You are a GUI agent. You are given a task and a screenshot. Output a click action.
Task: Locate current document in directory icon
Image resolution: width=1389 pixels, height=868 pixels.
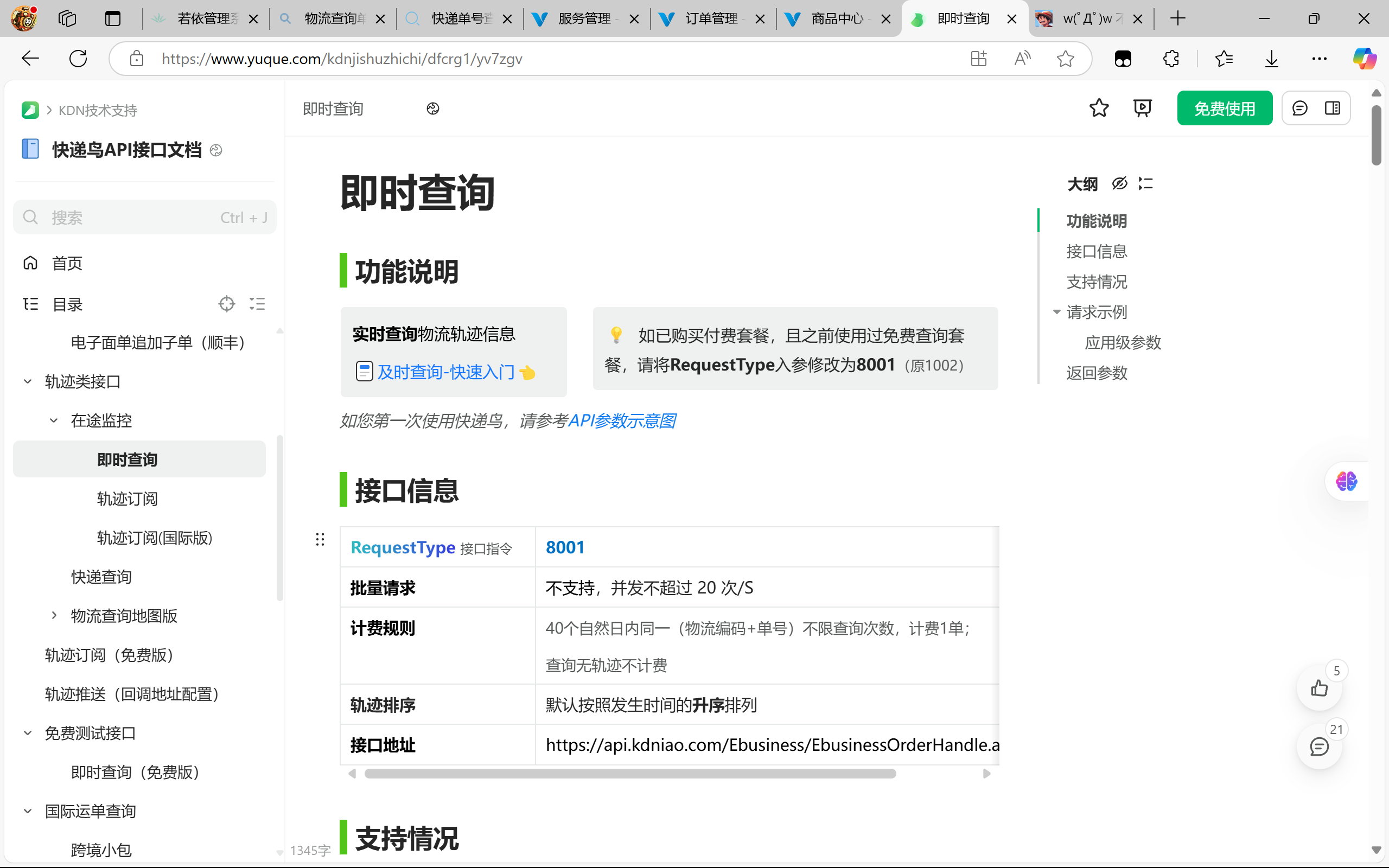pos(227,304)
